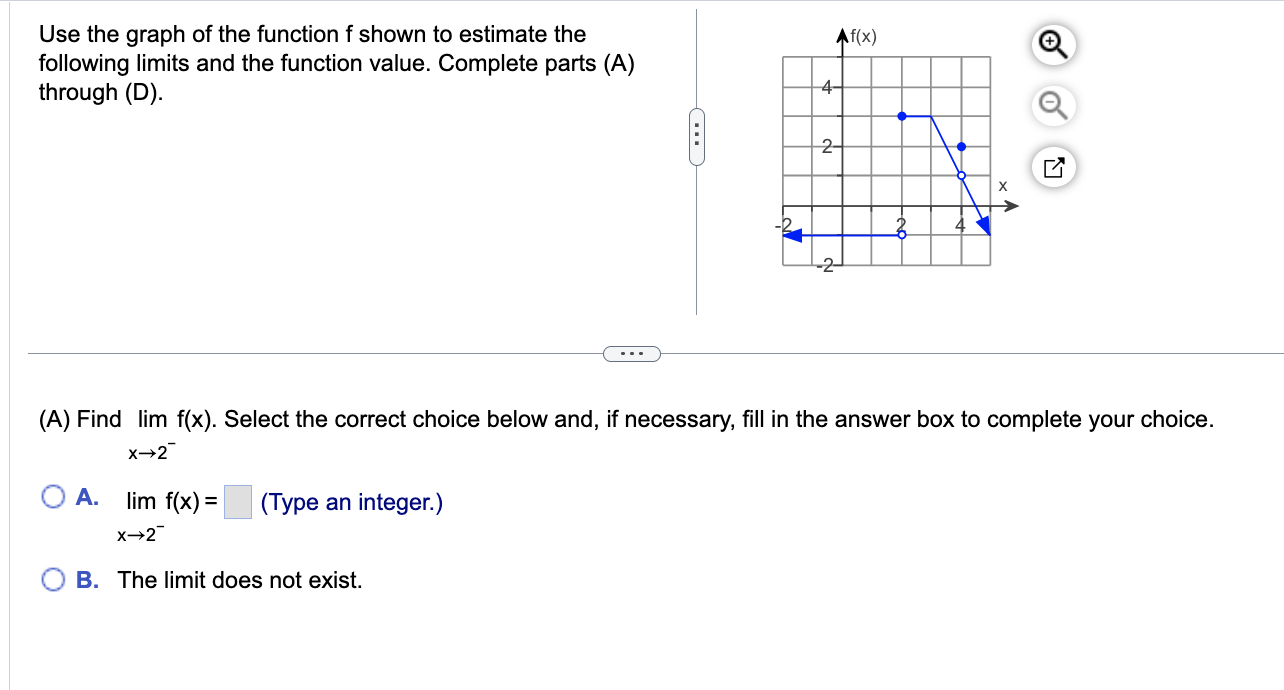Click the question prompt text in part A
This screenshot has width=1284, height=690.
pyautogui.click(x=400, y=419)
